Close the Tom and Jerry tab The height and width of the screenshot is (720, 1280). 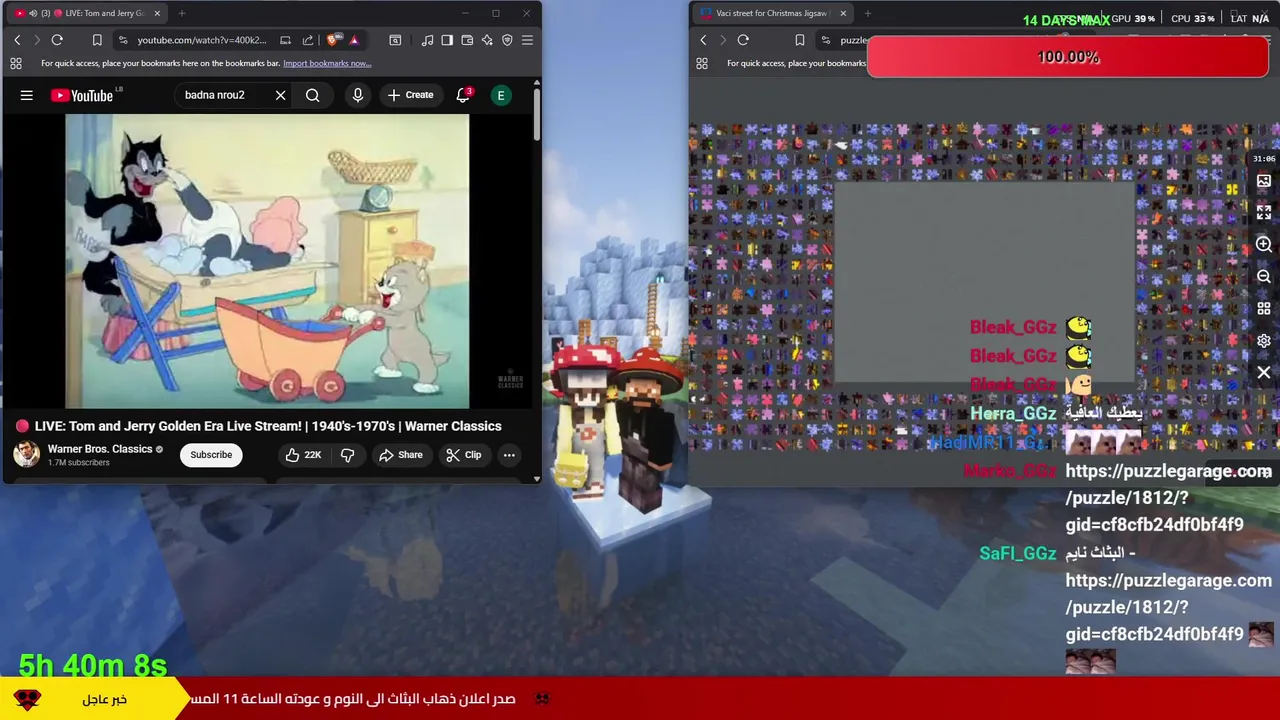coord(157,13)
